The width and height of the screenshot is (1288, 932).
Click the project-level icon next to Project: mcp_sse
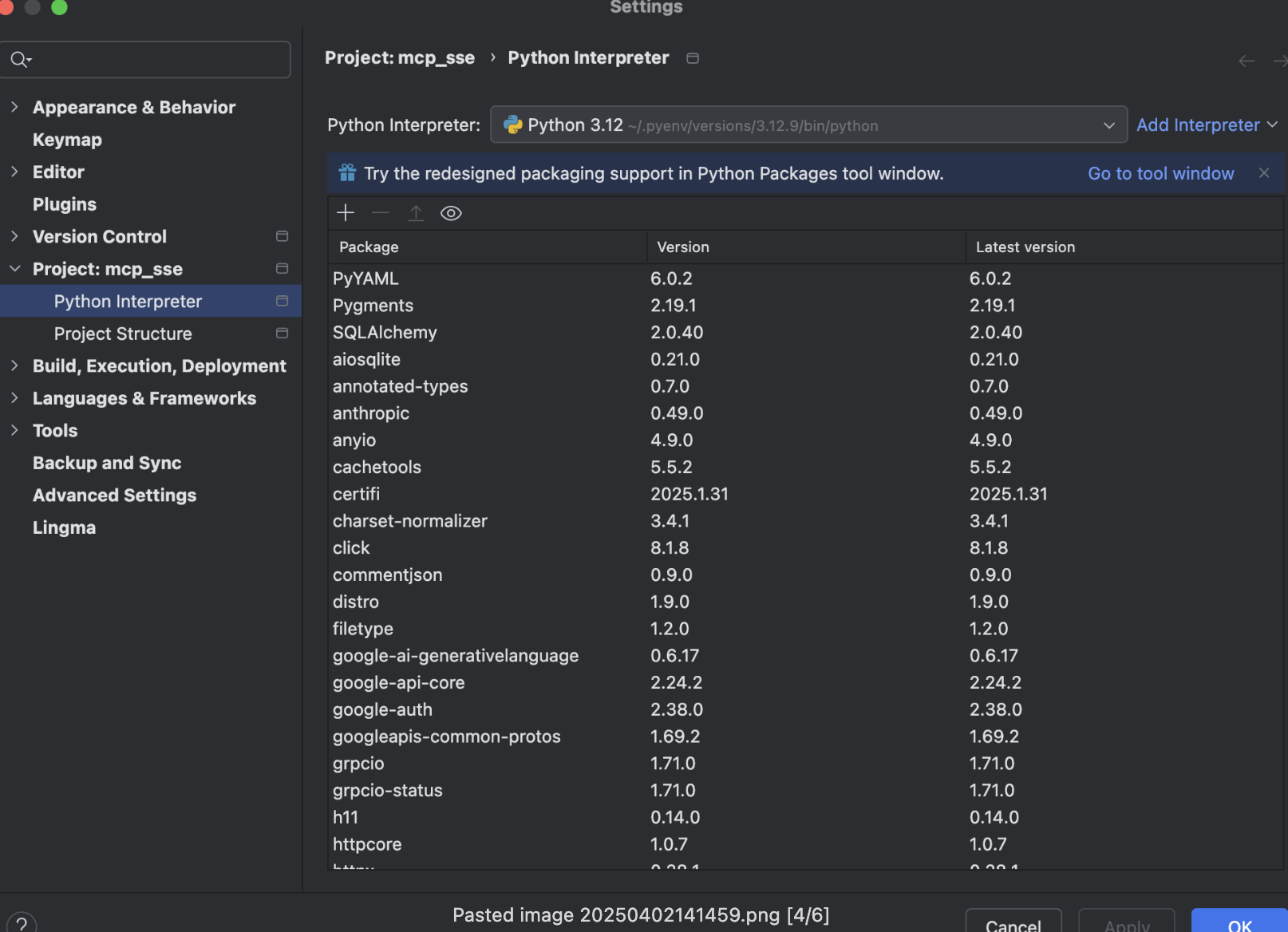282,268
